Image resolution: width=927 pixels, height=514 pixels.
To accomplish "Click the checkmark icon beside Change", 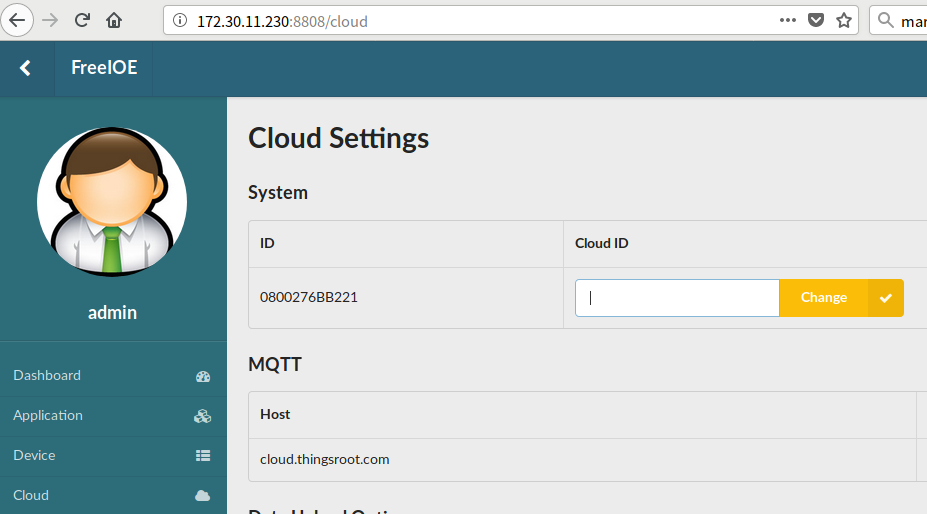I will point(885,298).
